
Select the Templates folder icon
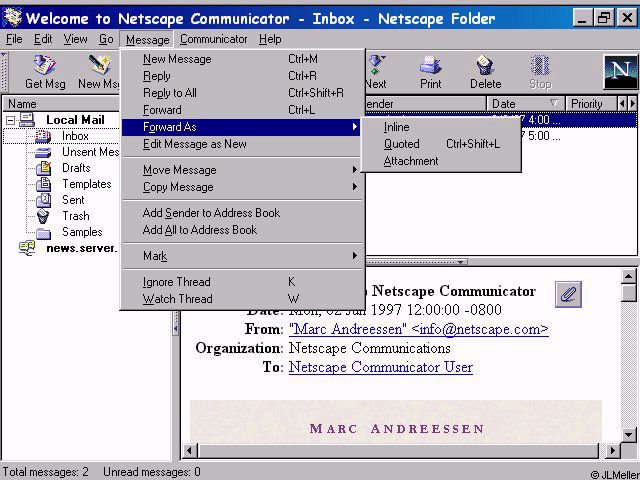click(43, 184)
